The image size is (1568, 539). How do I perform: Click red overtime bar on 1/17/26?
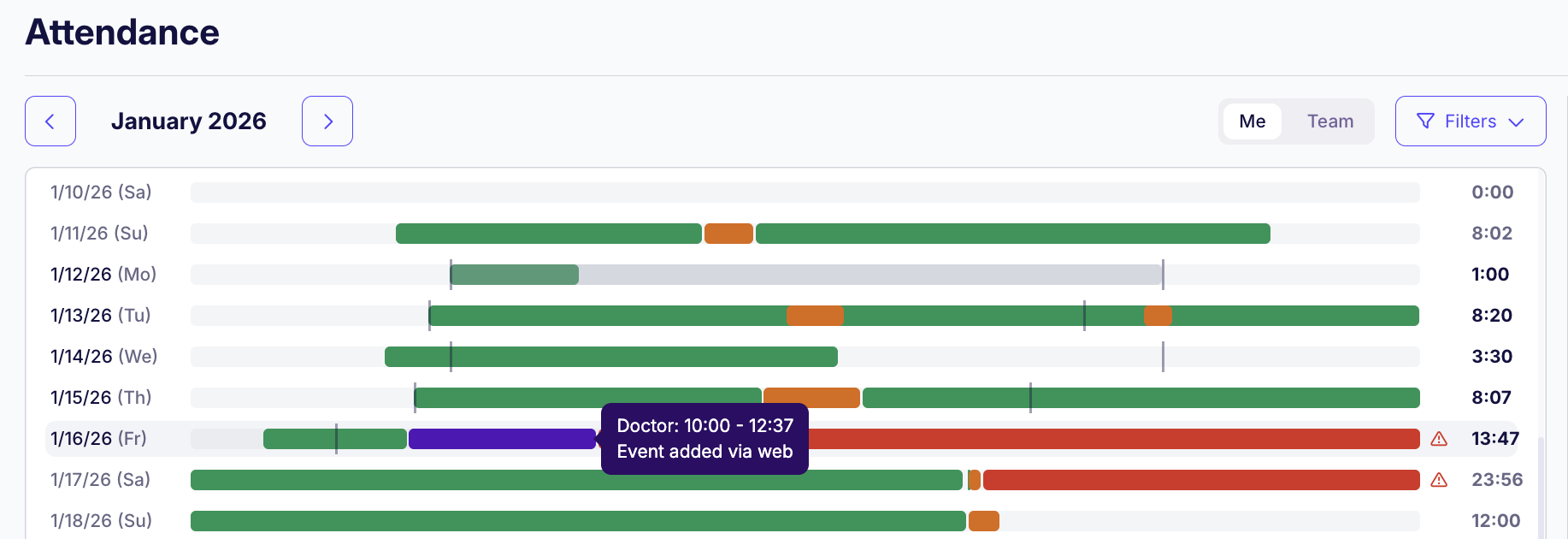tap(1200, 480)
